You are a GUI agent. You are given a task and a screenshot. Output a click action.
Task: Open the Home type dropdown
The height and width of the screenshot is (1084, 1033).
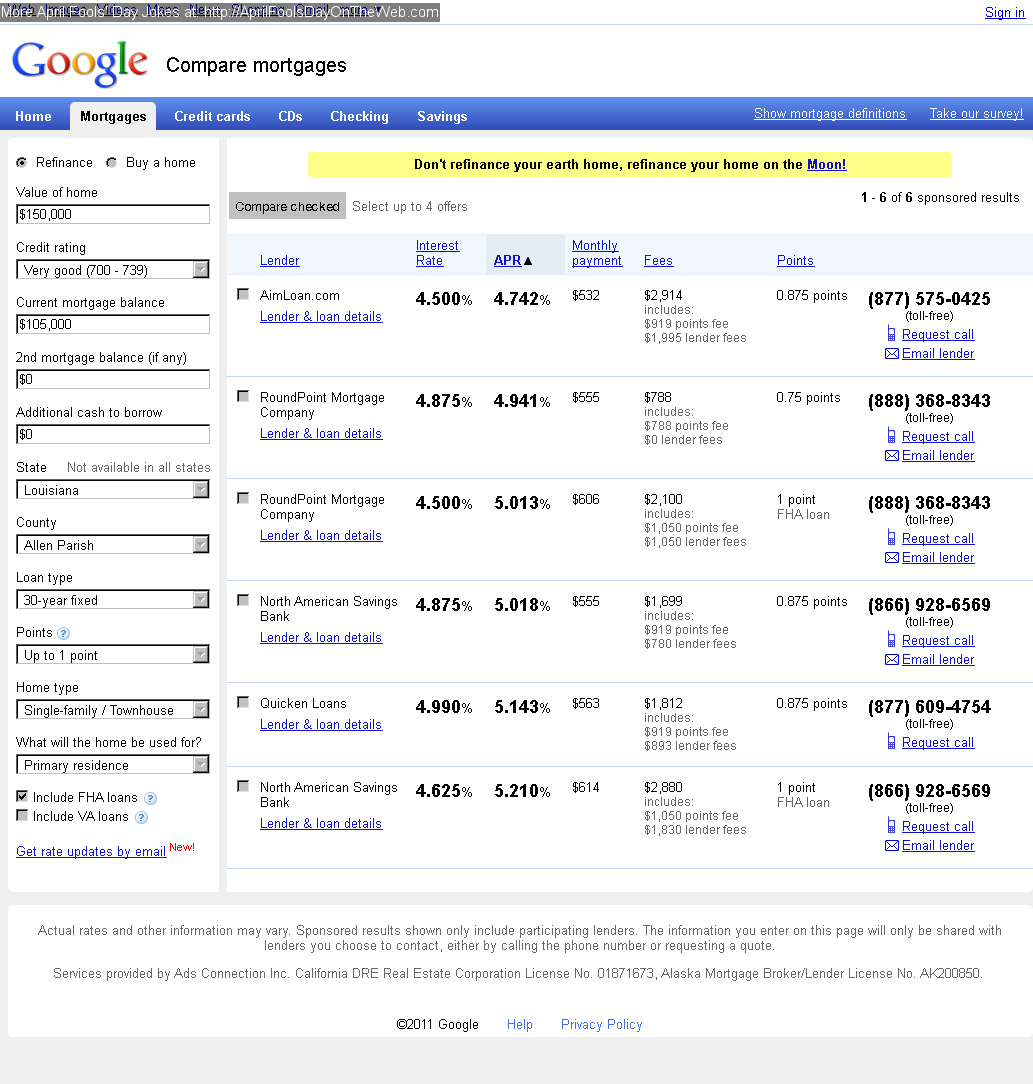[113, 710]
